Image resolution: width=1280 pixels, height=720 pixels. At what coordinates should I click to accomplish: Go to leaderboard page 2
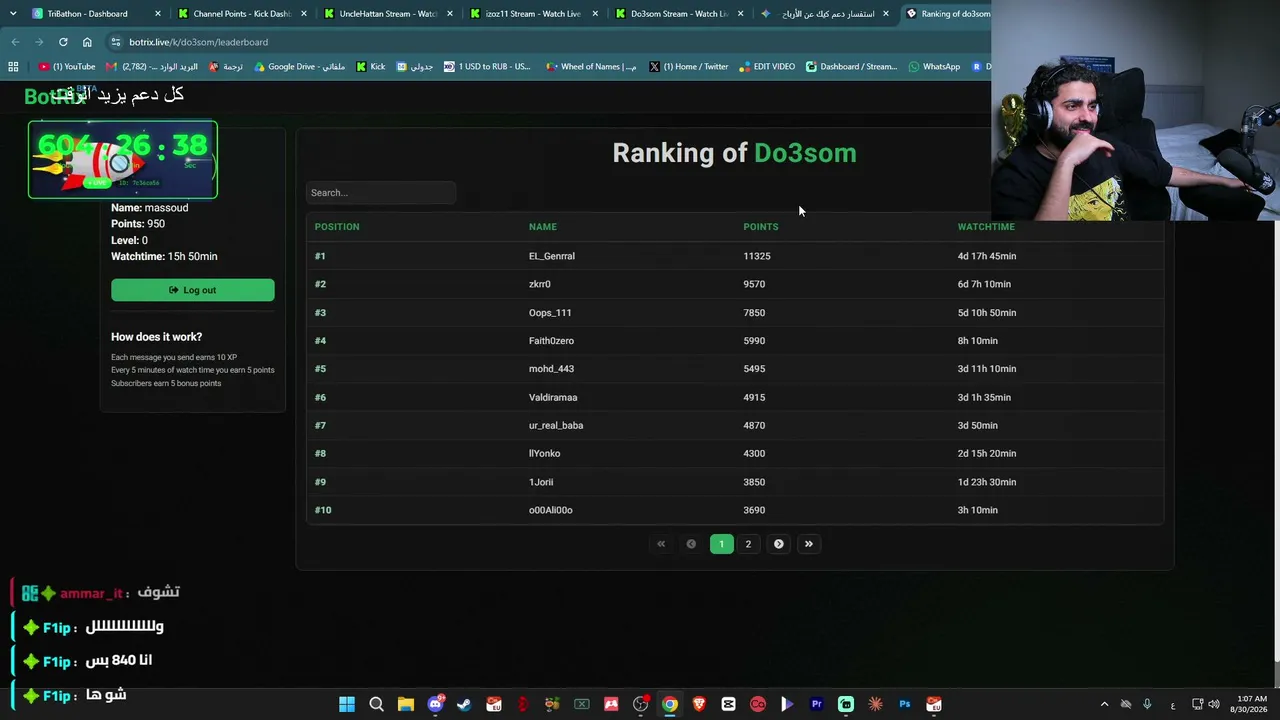748,544
